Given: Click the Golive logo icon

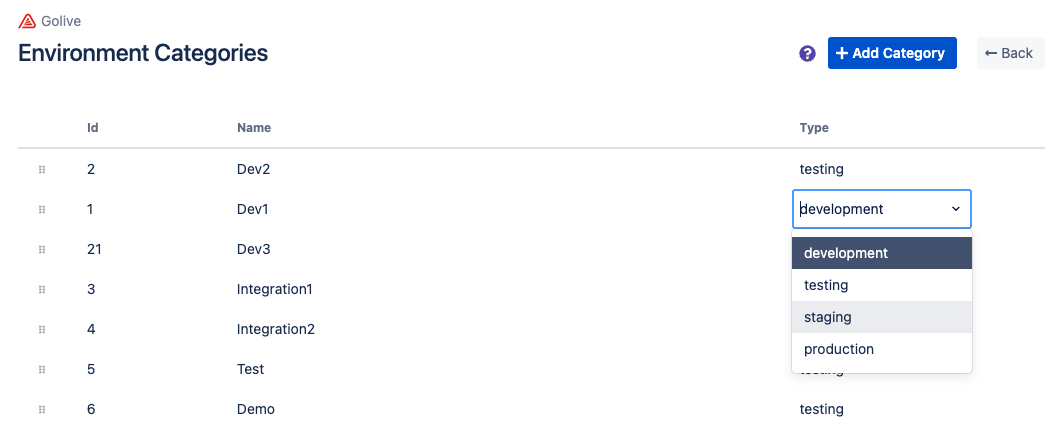Looking at the screenshot, I should click(27, 21).
